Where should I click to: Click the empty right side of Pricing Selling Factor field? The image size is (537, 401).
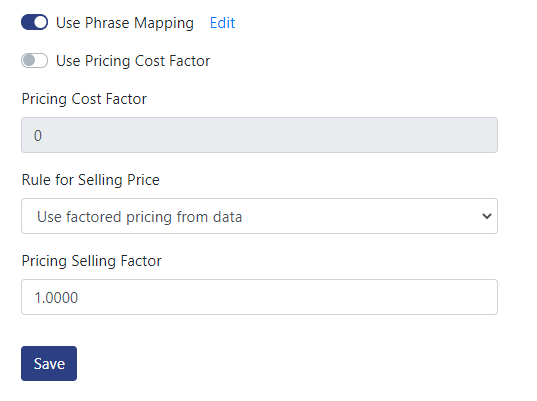(x=377, y=297)
